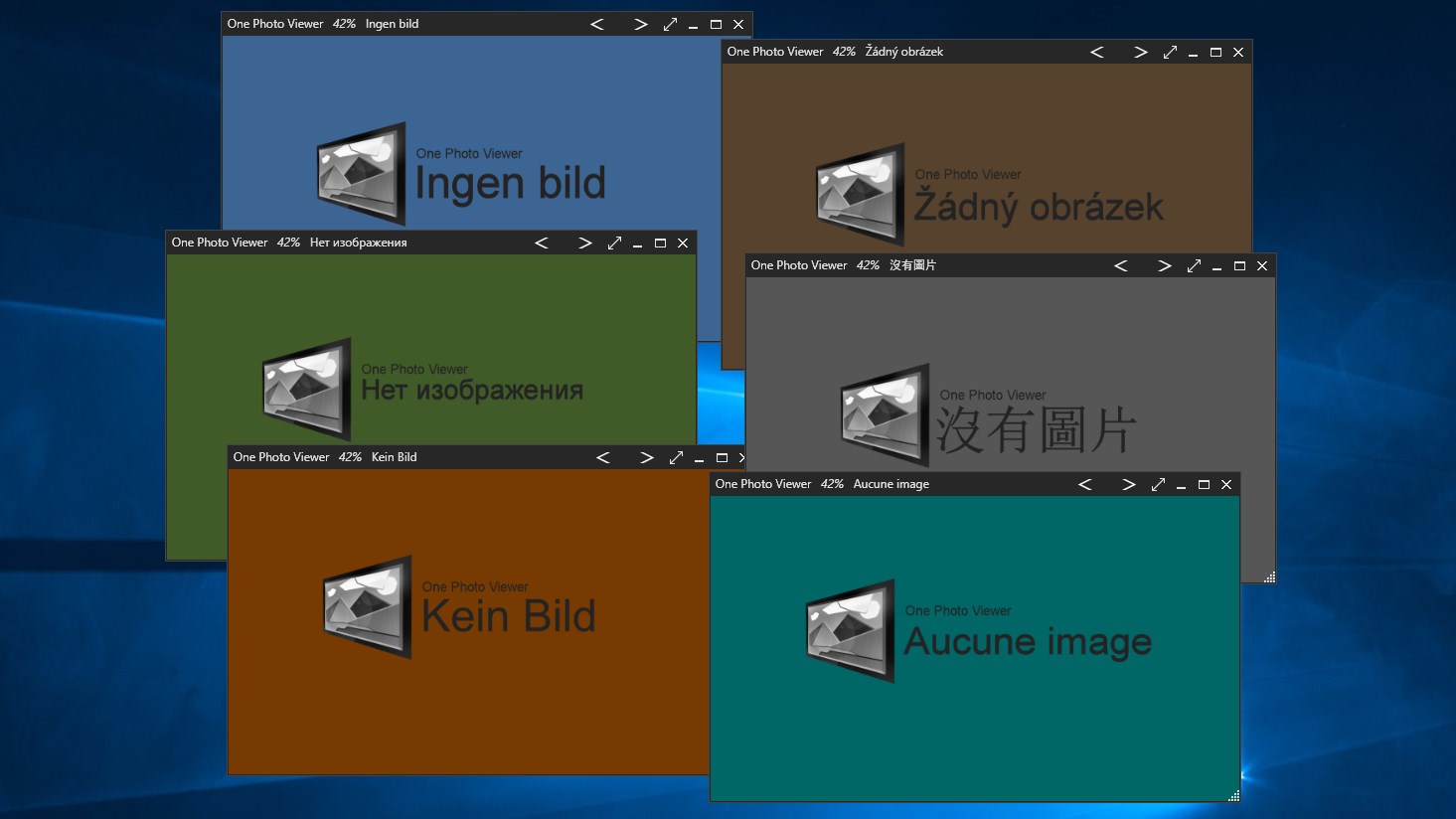Click previous photo arrow in Ingen bild window
This screenshot has width=1456, height=819.
597,24
